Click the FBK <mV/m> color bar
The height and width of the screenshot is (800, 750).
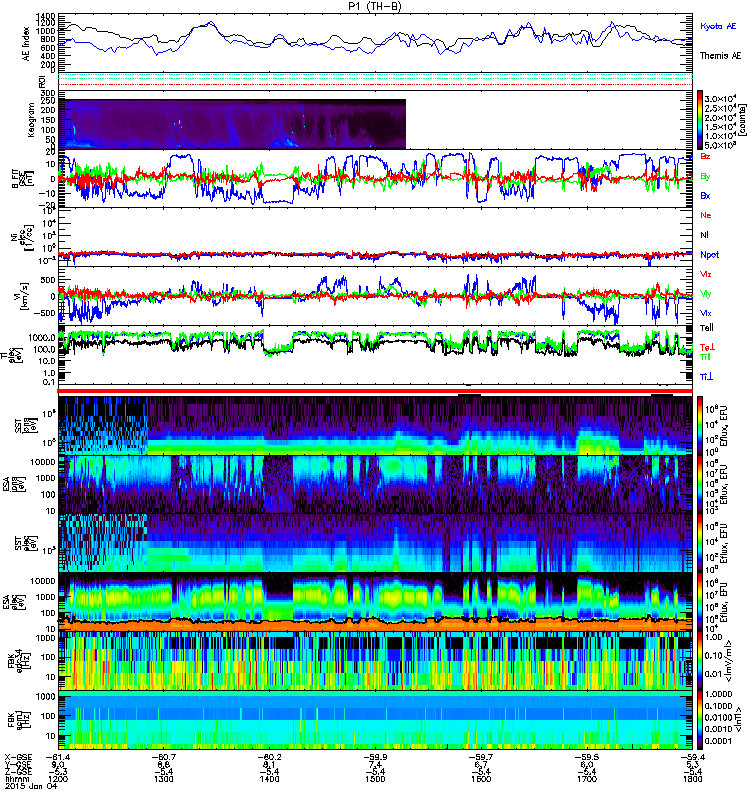click(x=699, y=661)
